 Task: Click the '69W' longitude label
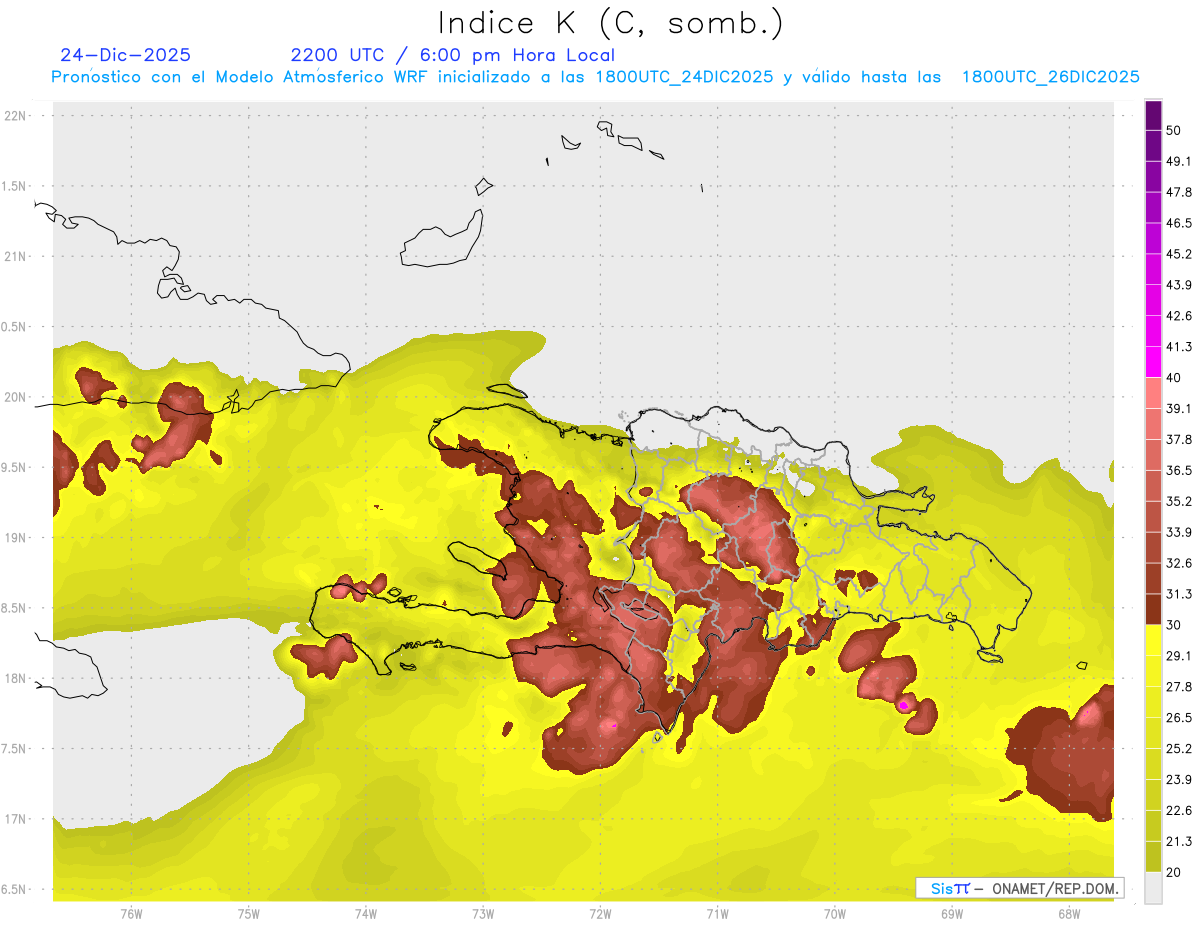click(x=952, y=914)
